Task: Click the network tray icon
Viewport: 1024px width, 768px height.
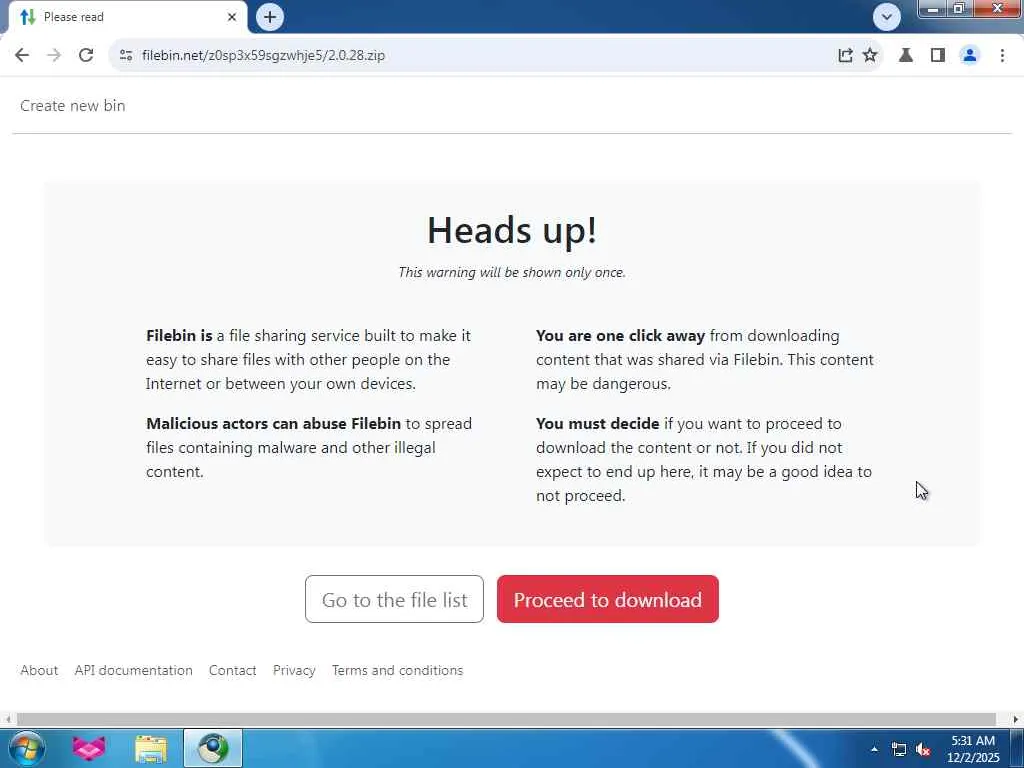Action: [x=899, y=750]
